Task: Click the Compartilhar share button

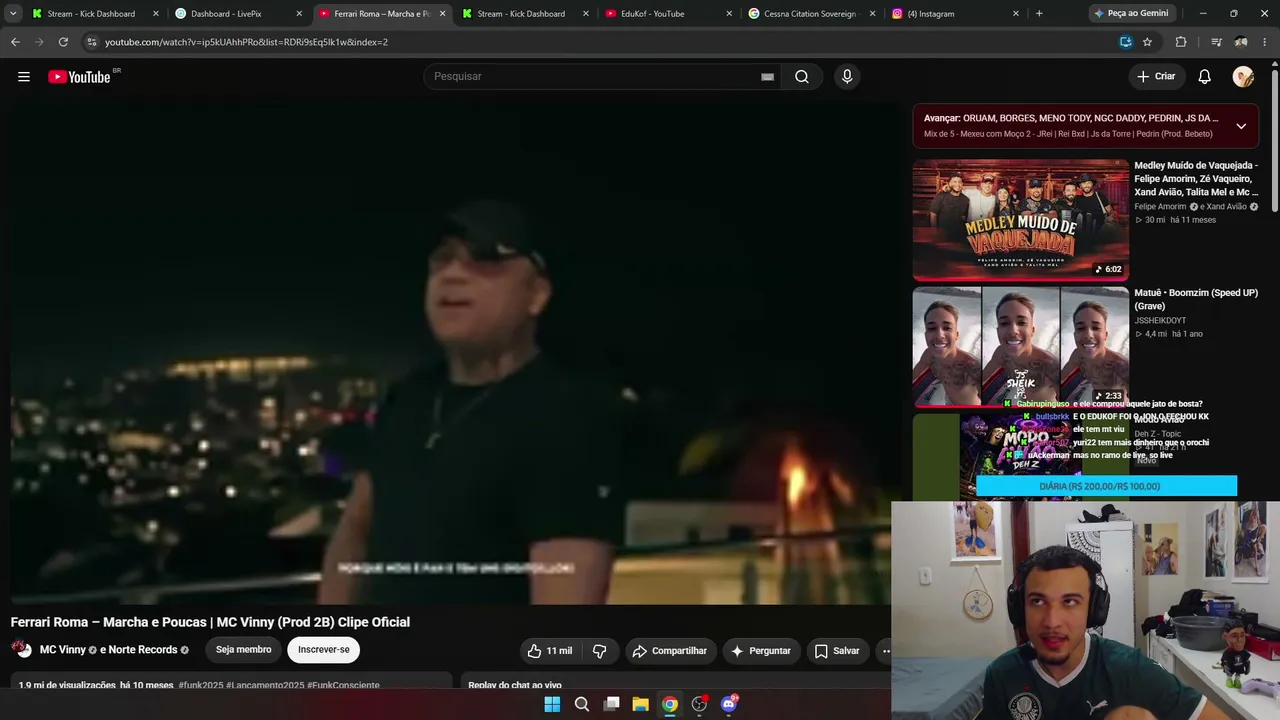Action: point(669,651)
